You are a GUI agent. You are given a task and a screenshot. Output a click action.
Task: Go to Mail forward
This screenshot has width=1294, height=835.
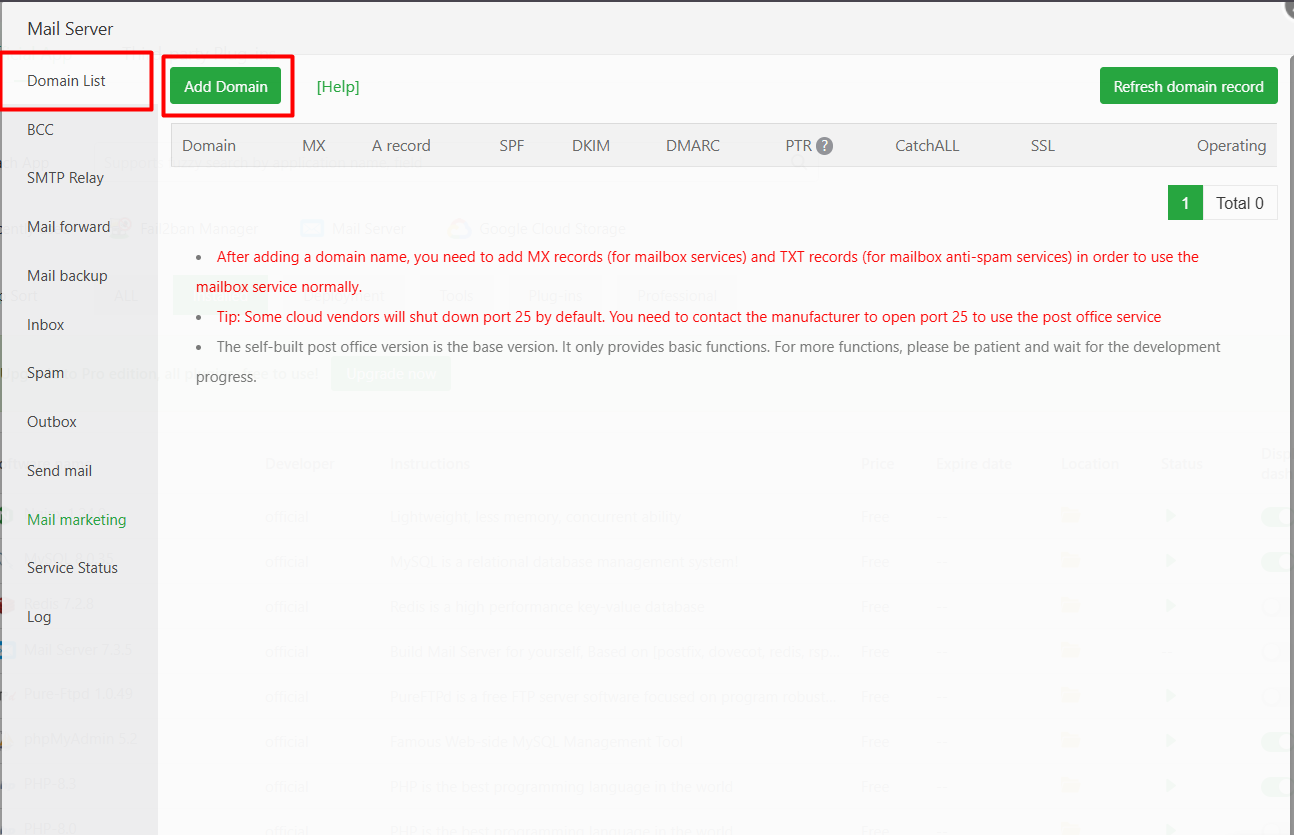pos(68,226)
